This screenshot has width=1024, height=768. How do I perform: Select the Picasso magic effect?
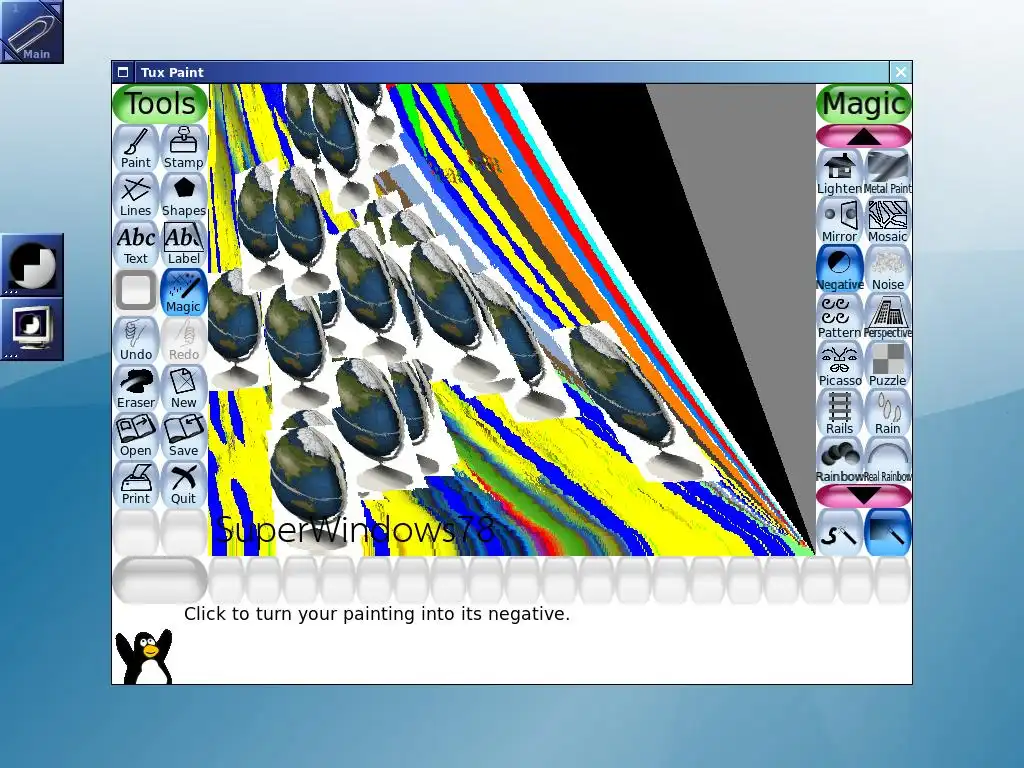pos(840,365)
